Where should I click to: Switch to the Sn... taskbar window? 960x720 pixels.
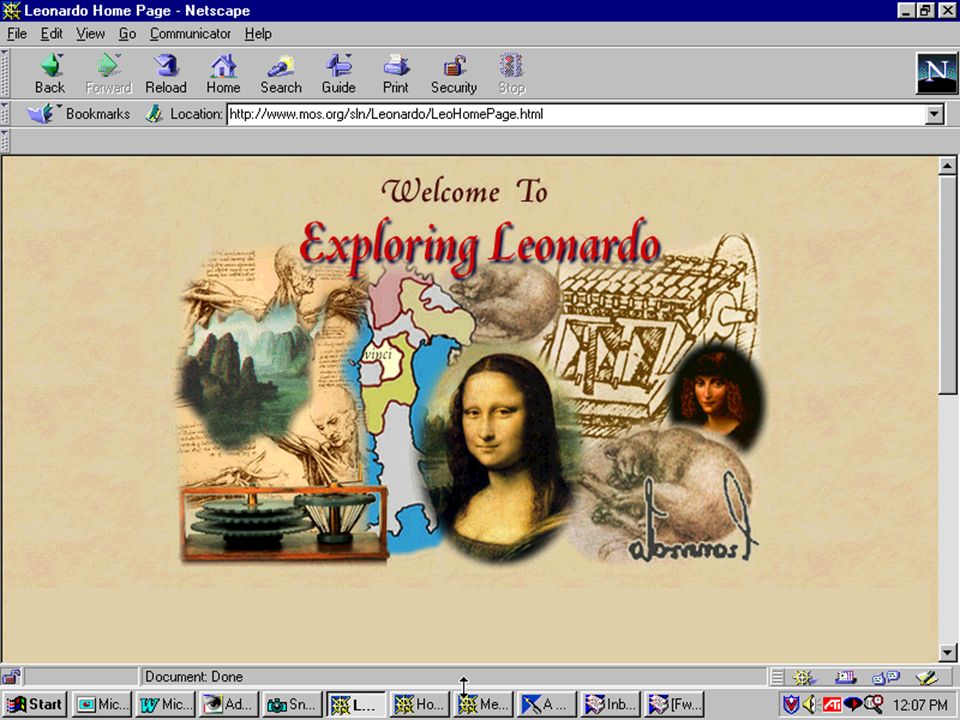[293, 705]
